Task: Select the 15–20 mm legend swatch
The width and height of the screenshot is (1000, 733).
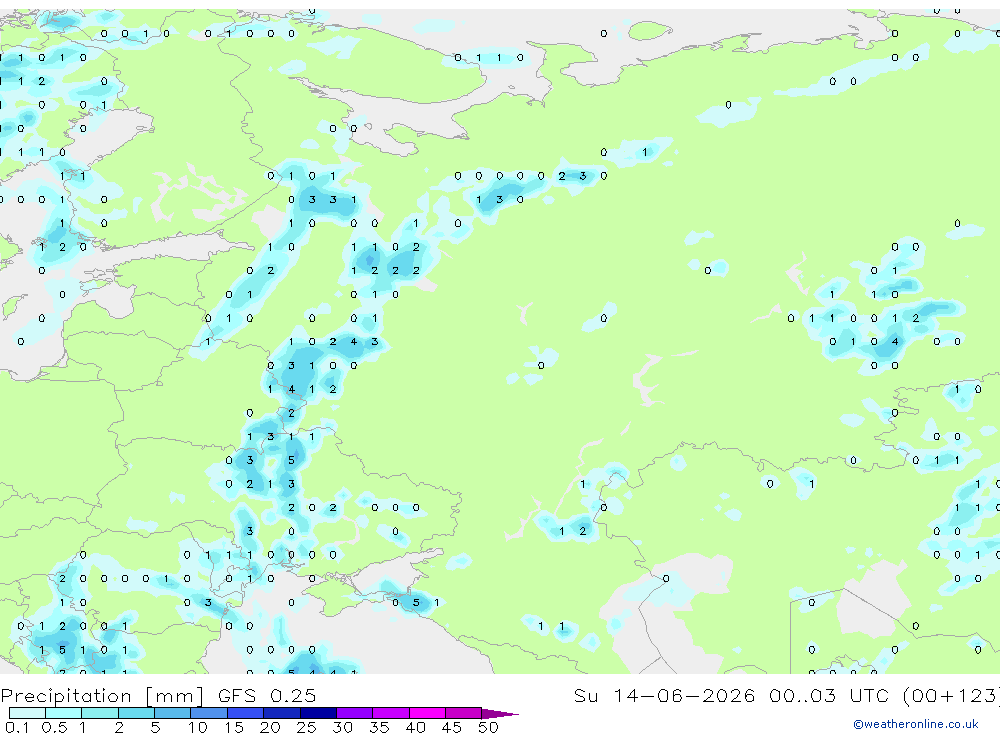Action: (x=246, y=713)
